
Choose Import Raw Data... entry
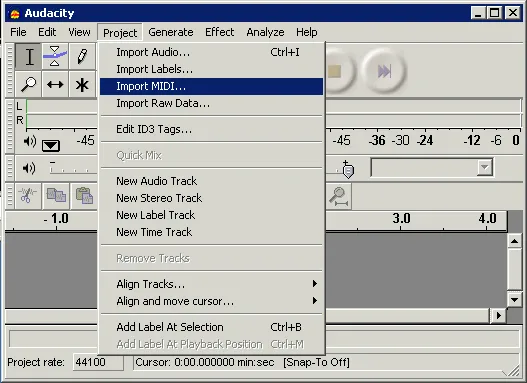pos(212,103)
